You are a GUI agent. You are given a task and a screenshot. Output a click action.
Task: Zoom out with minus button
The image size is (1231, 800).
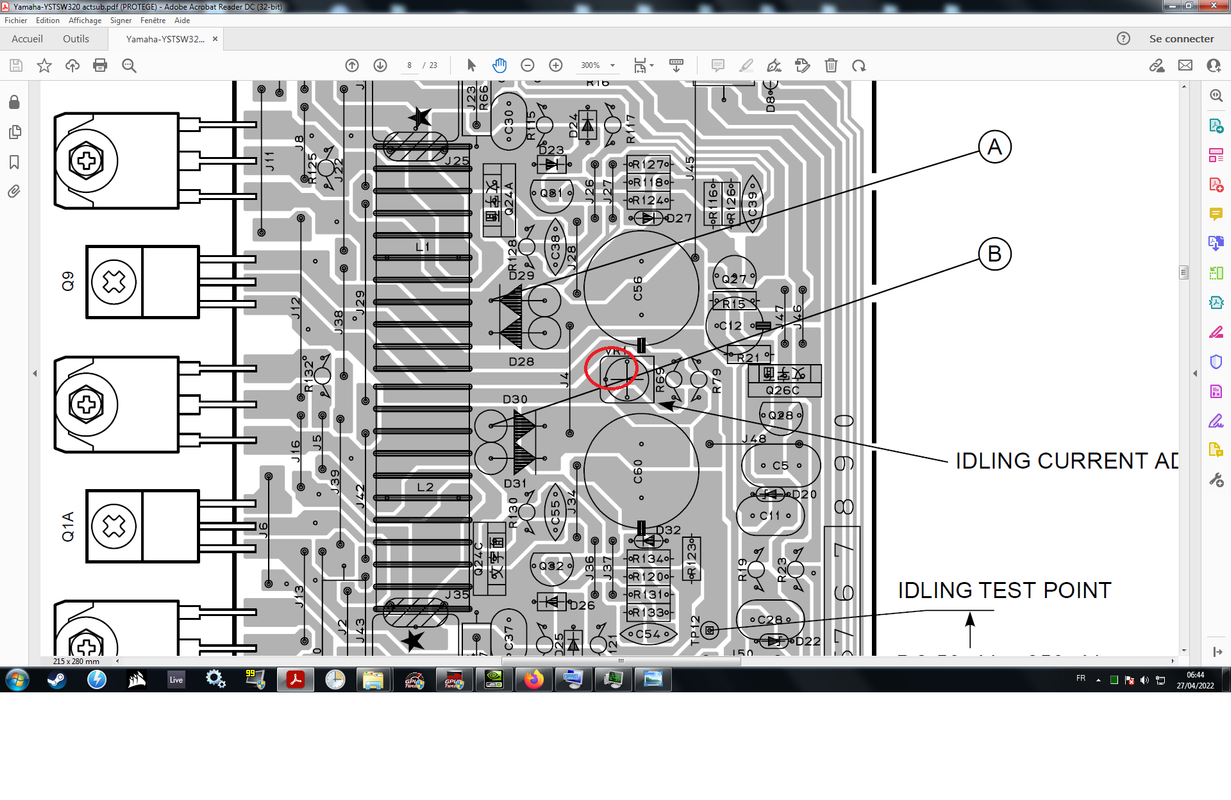pyautogui.click(x=527, y=65)
